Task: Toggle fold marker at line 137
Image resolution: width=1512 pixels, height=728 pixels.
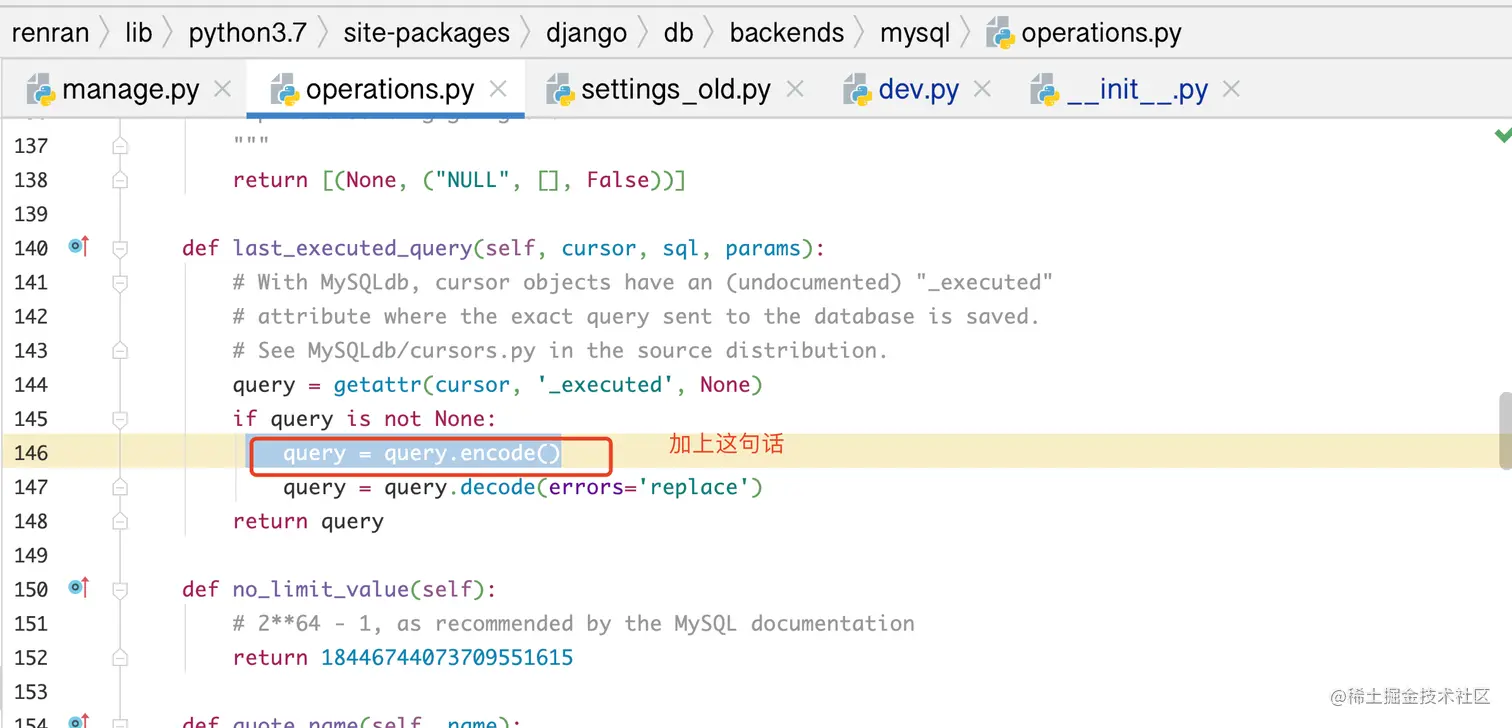Action: pos(120,146)
